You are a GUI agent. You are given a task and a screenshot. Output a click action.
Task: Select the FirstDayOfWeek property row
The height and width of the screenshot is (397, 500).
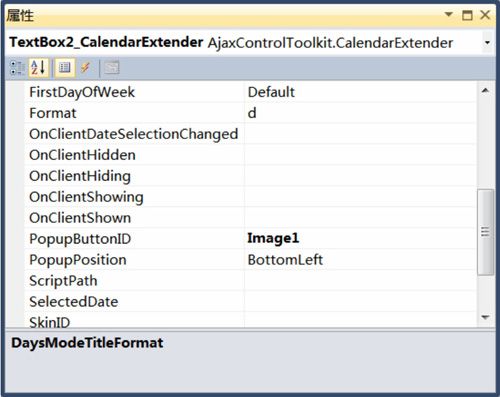(x=250, y=92)
